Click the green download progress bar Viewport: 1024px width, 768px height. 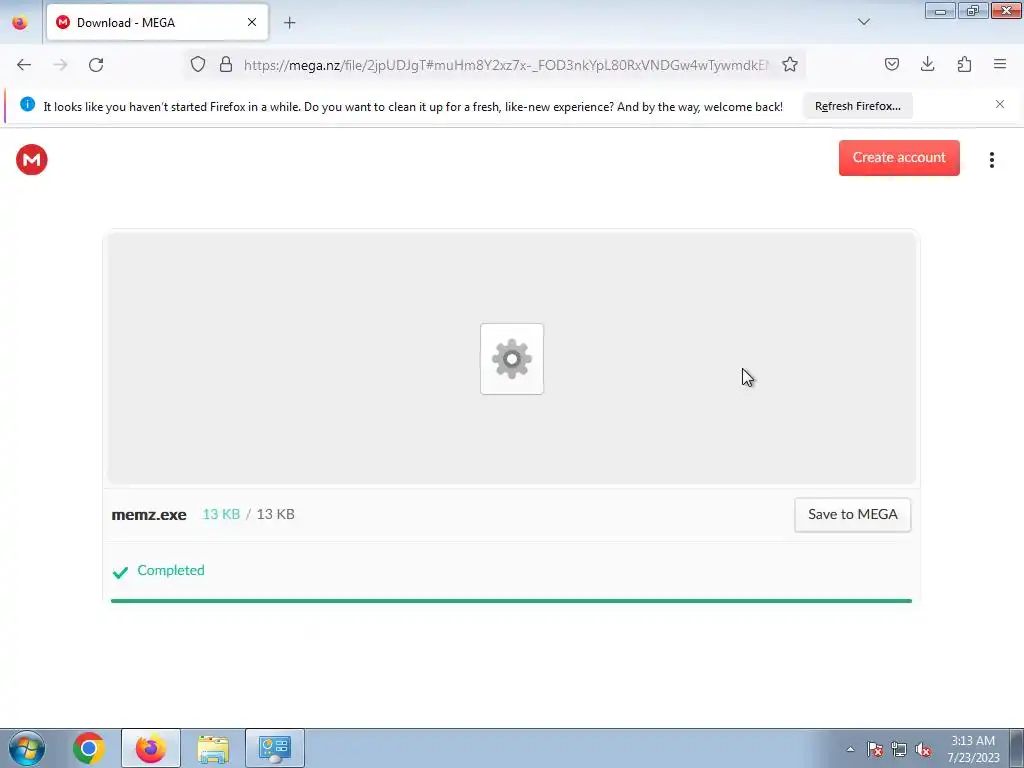(x=511, y=601)
